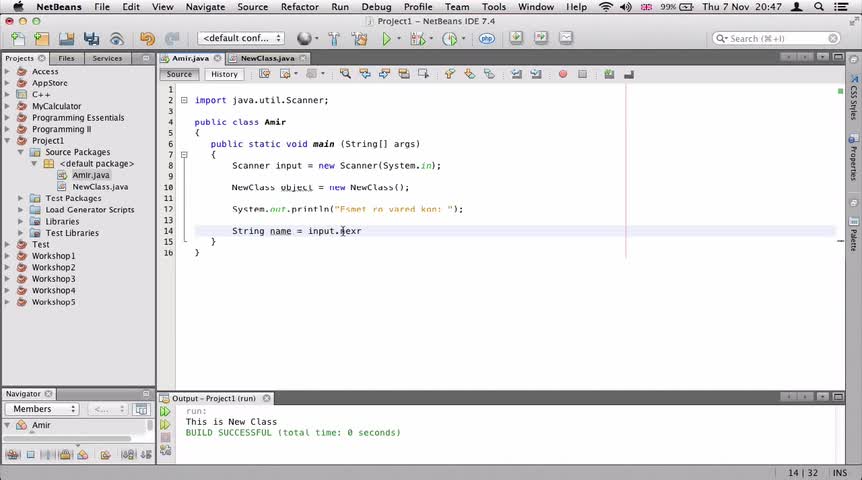Screen dimensions: 862x480
Task: Click the New File toolbar icon
Action: point(18,38)
